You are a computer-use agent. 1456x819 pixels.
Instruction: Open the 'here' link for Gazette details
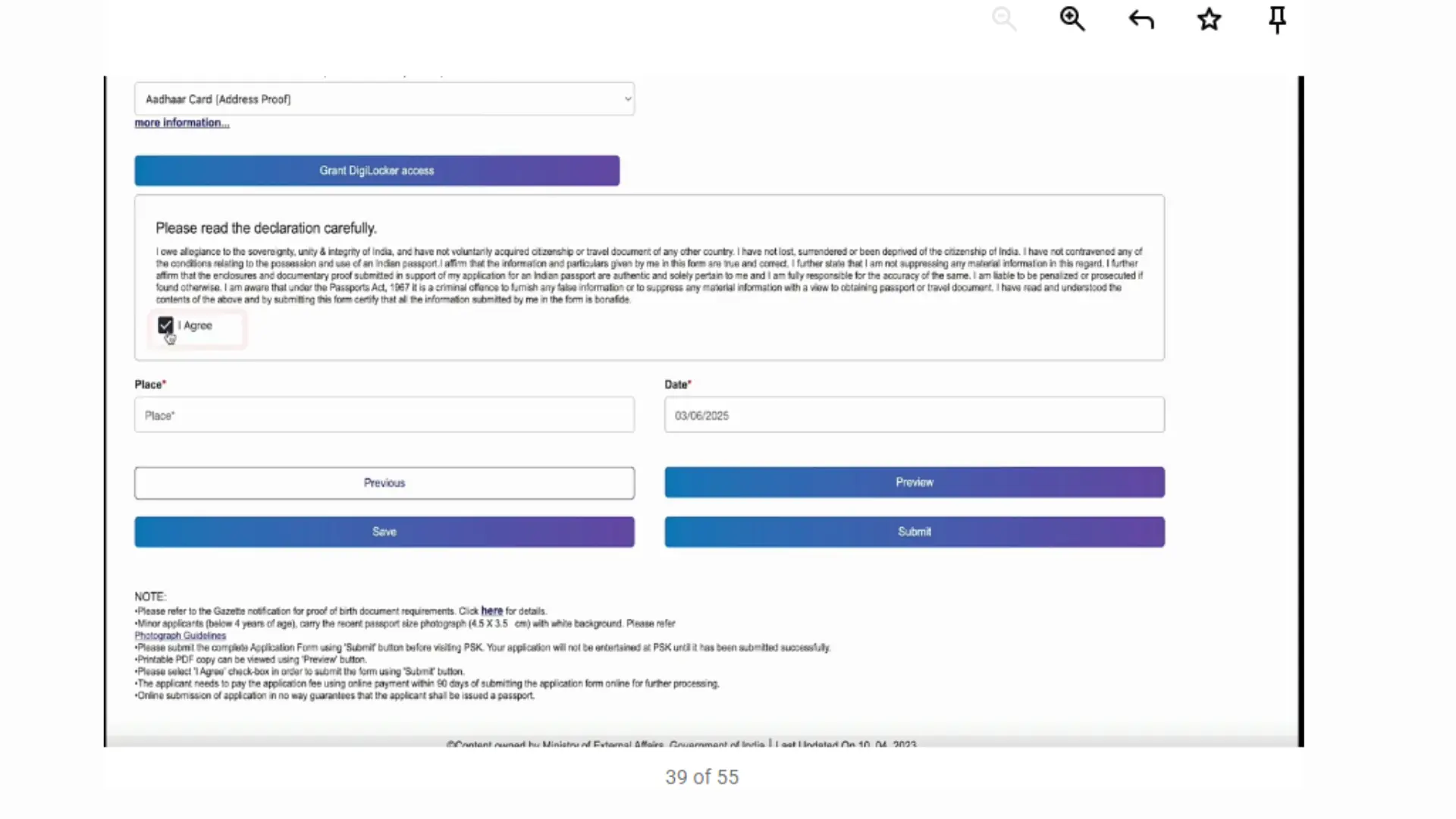491,611
